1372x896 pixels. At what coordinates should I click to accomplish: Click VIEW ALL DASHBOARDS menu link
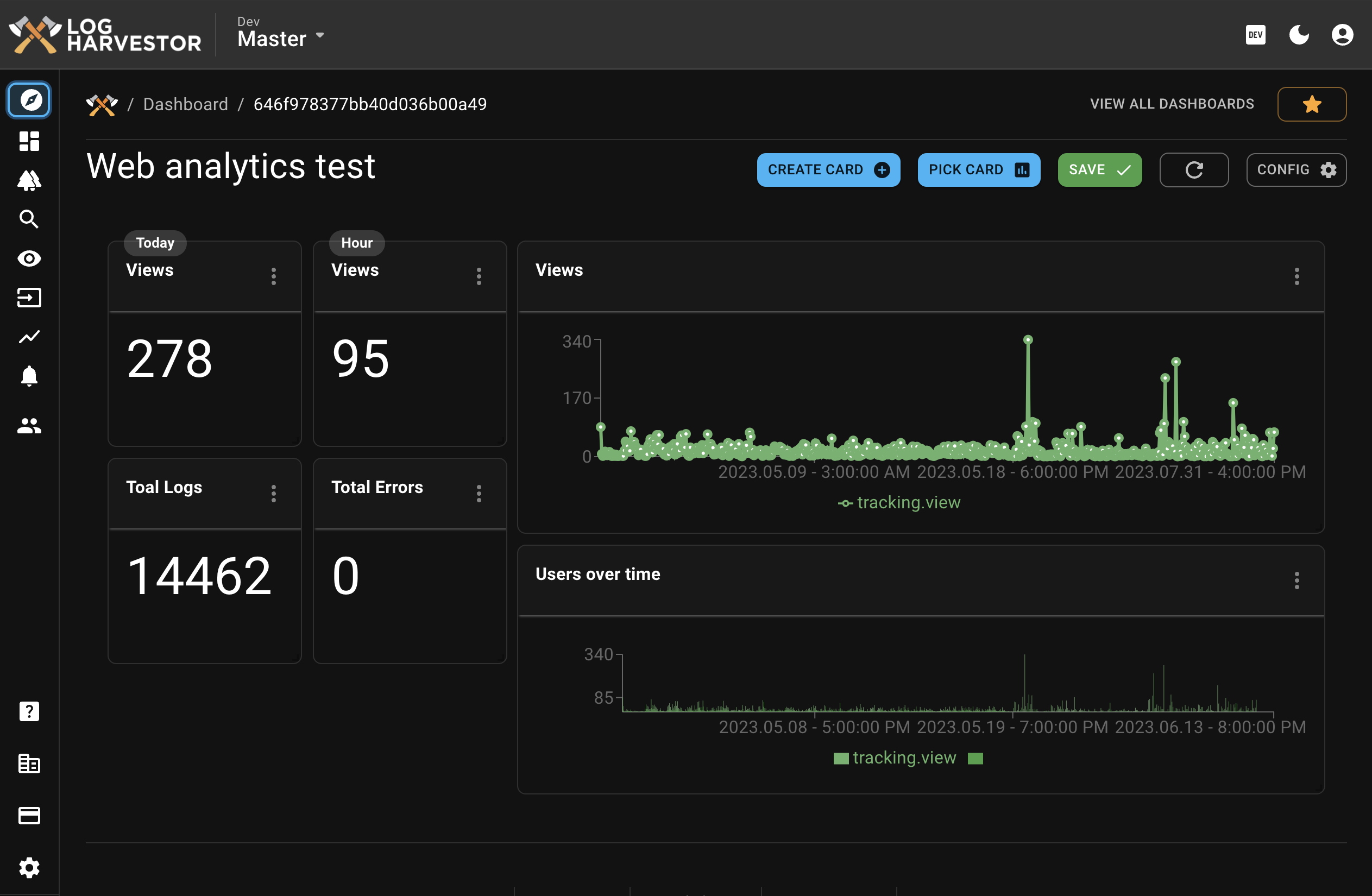1172,103
